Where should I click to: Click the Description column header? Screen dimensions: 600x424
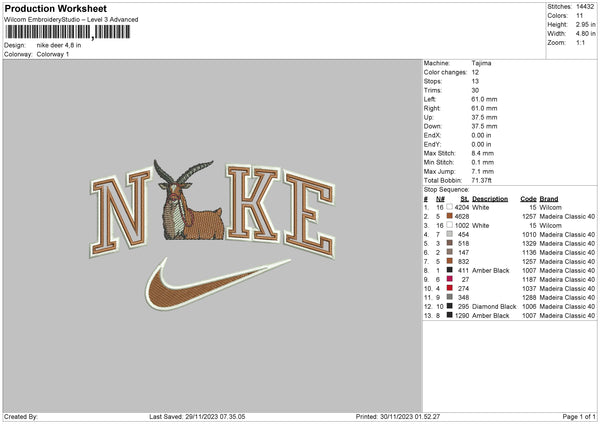coord(490,199)
